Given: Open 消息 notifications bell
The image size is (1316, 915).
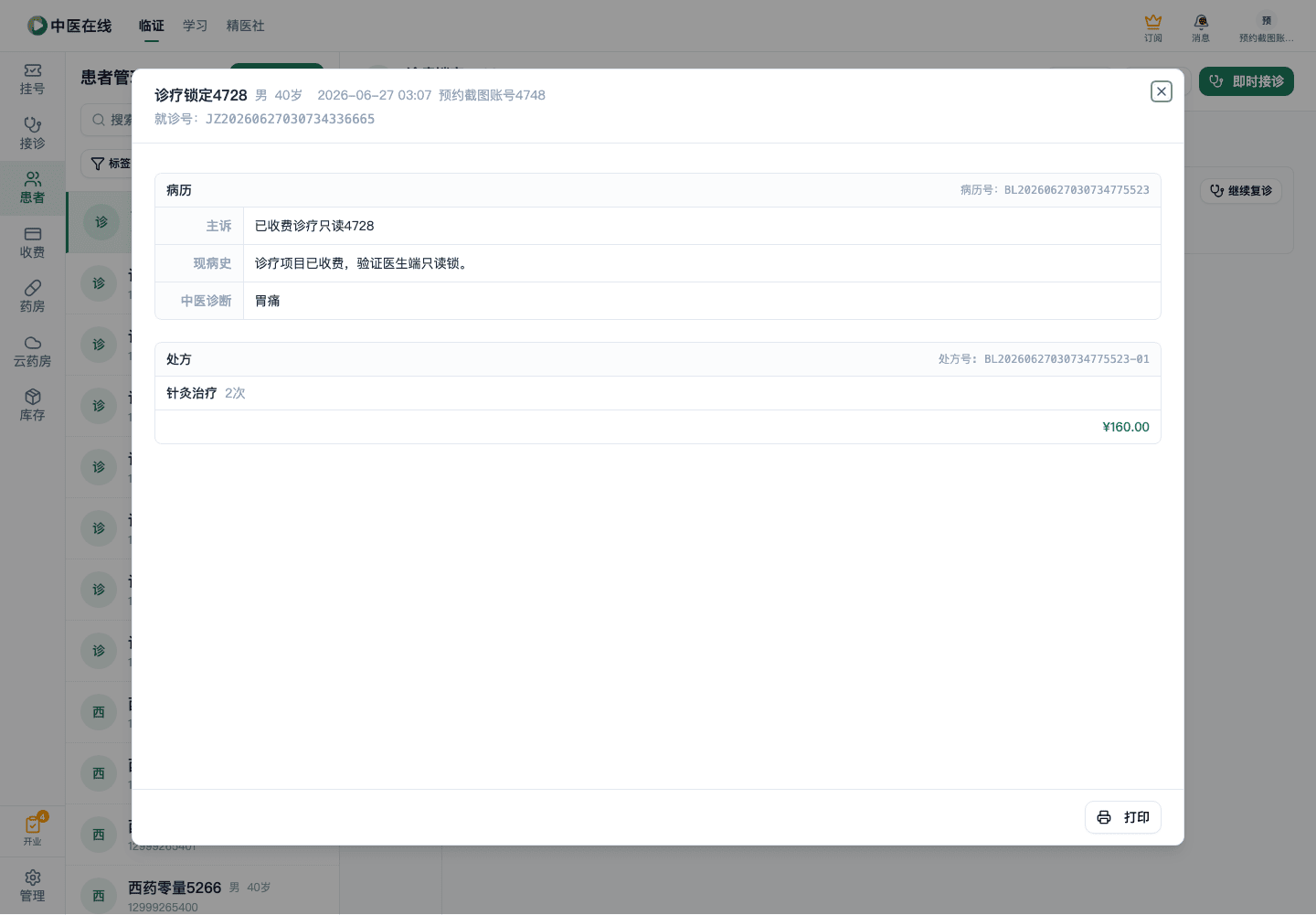Looking at the screenshot, I should pos(1201,27).
